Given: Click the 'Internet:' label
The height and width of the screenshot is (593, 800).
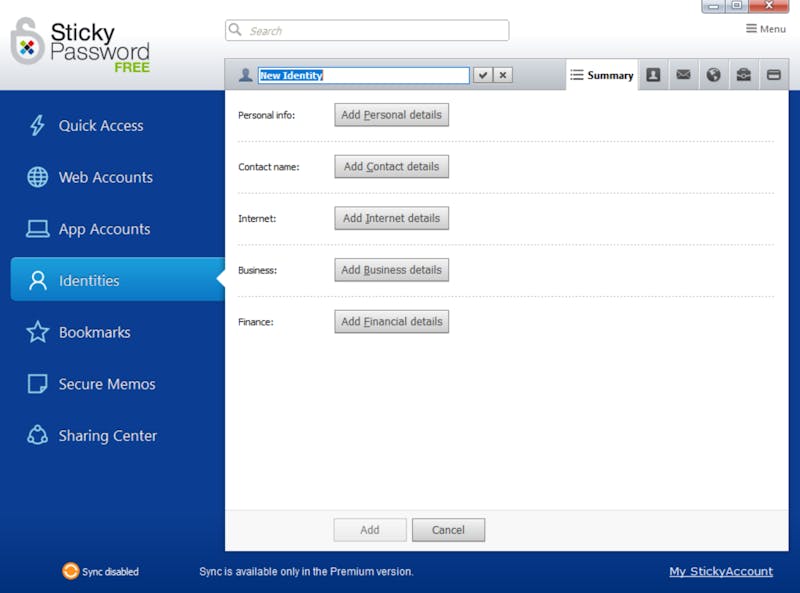Looking at the screenshot, I should pos(257,218).
